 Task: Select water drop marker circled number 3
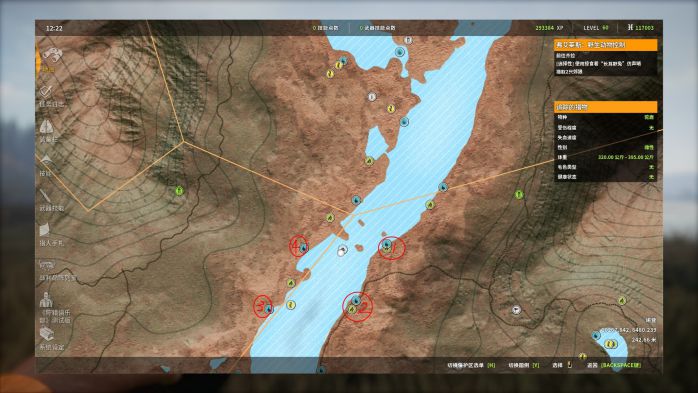268,308
